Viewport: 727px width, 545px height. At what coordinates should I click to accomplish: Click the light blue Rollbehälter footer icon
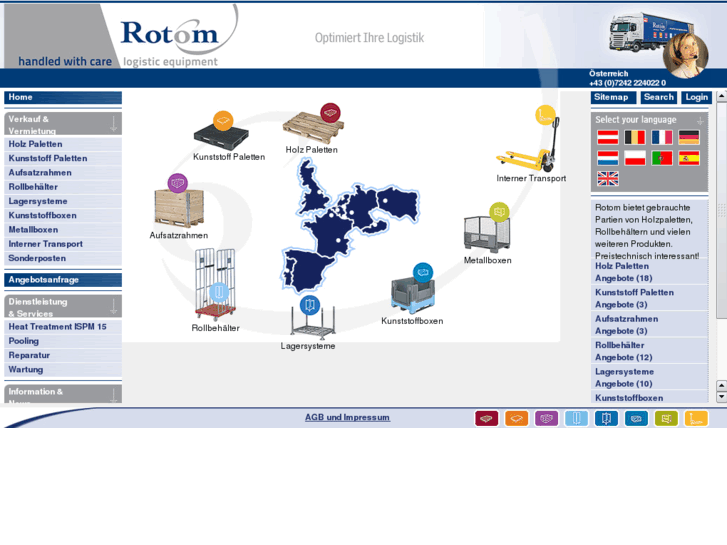tap(576, 418)
